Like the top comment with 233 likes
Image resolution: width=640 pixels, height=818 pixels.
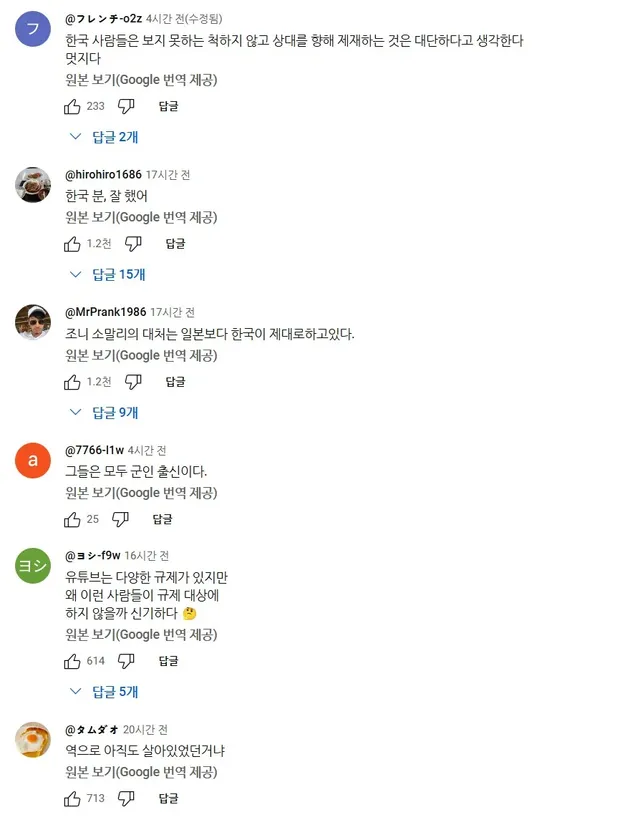(72, 106)
